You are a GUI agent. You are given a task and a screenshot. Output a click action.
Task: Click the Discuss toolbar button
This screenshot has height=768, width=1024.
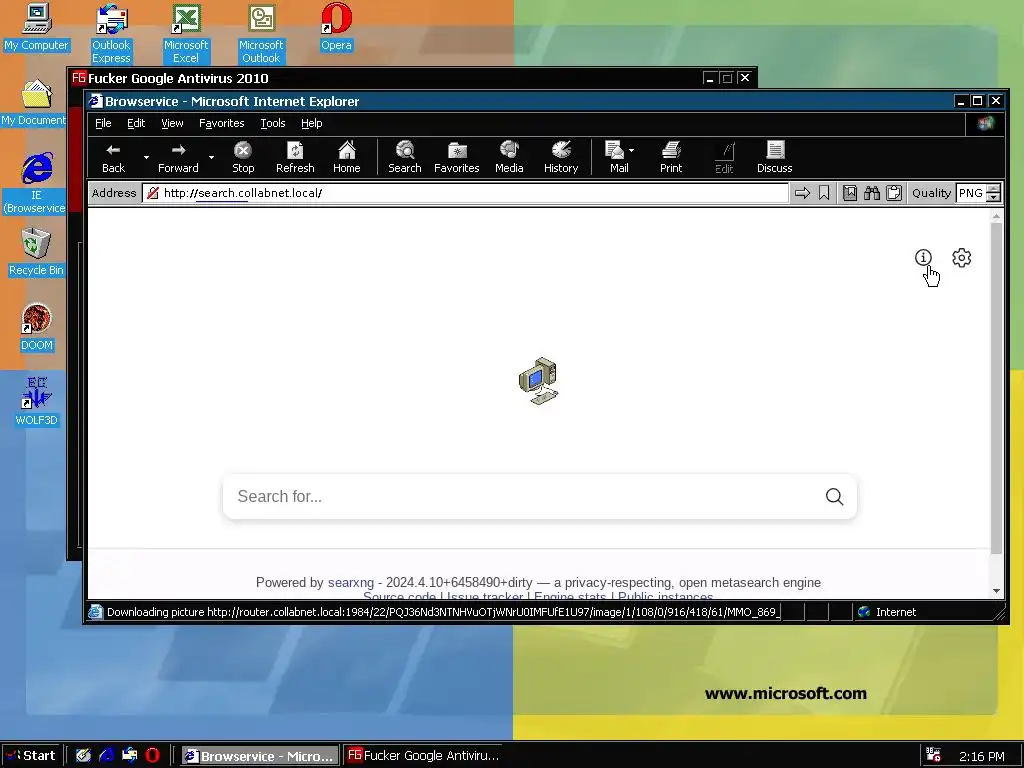click(x=775, y=157)
